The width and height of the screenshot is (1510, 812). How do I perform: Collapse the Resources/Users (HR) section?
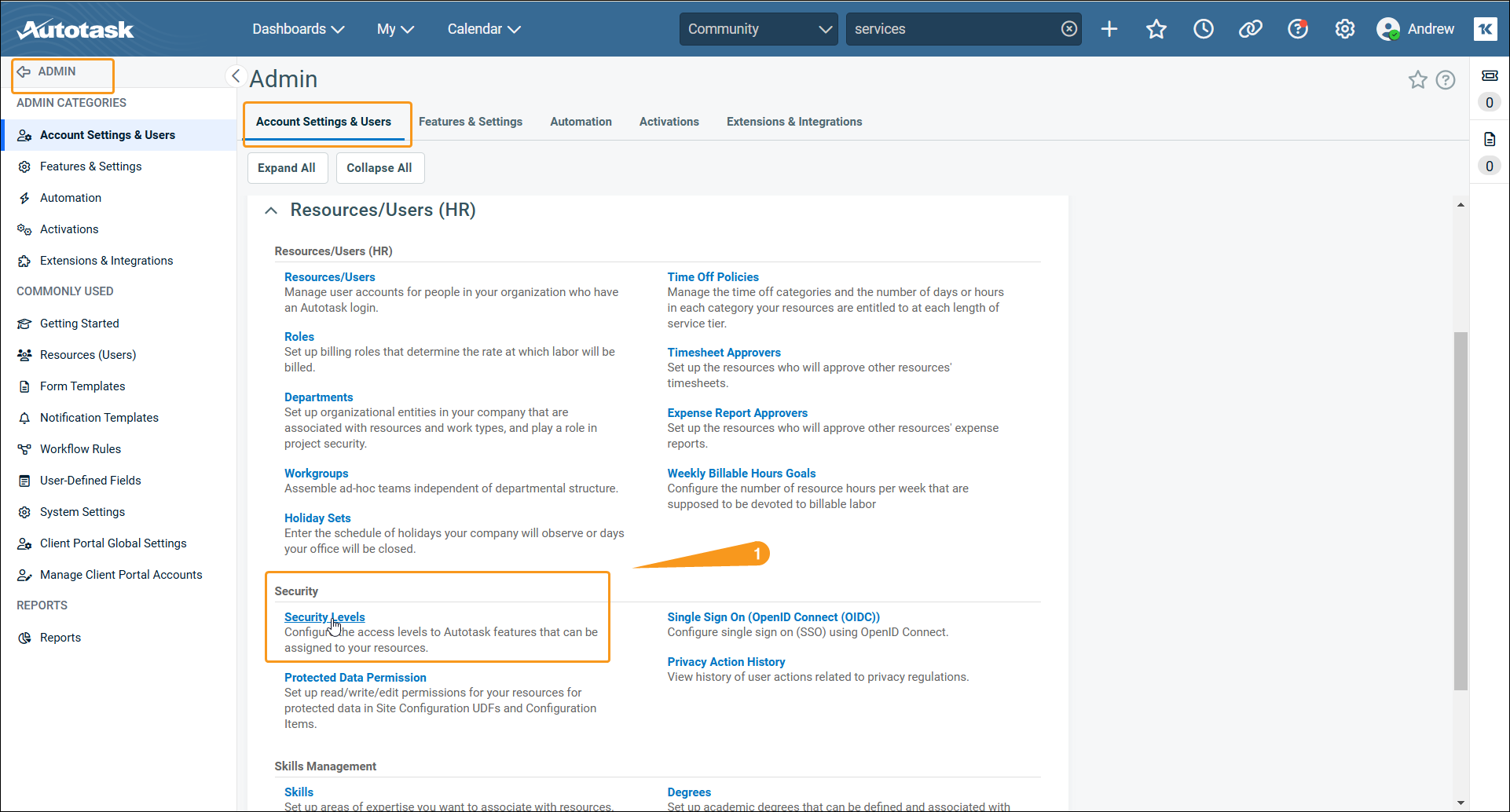[271, 210]
